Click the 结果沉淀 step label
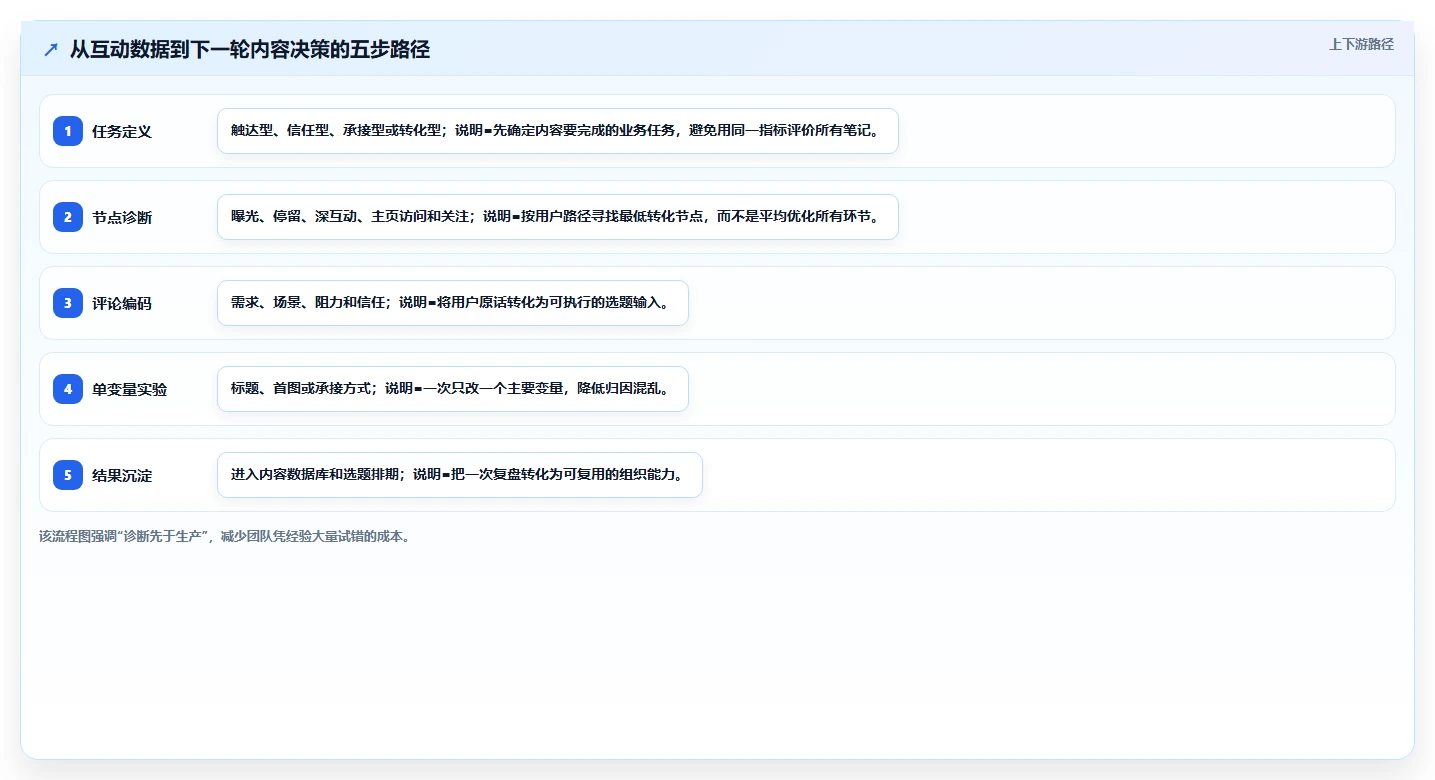This screenshot has width=1435, height=780. pyautogui.click(x=122, y=476)
